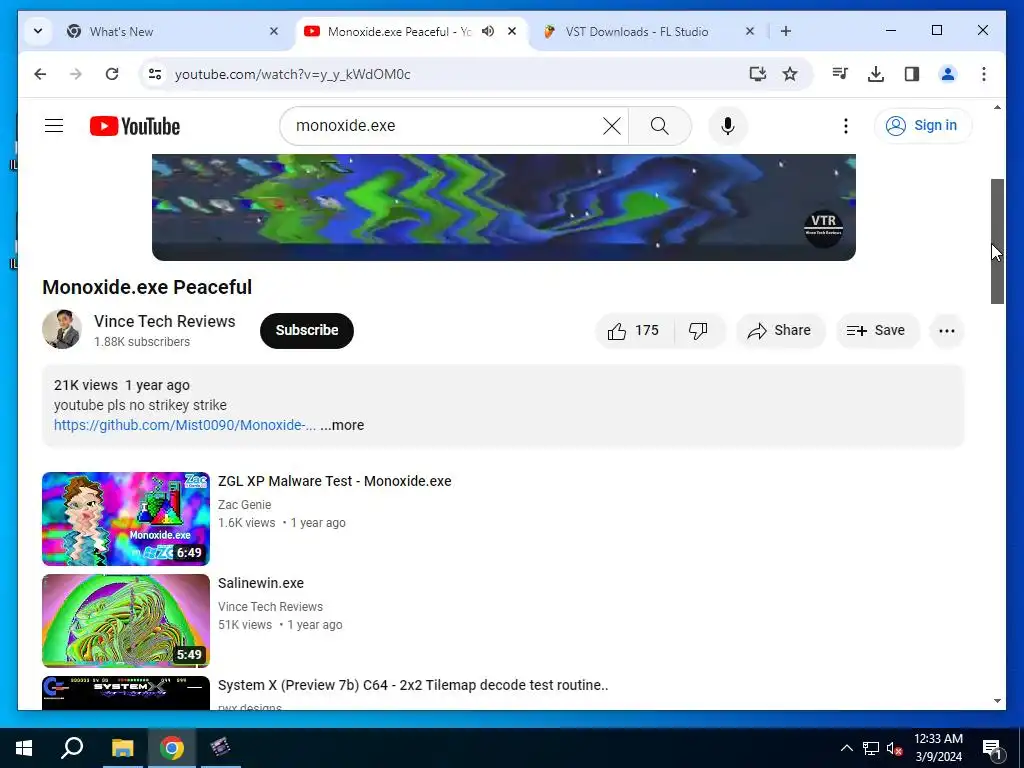Open Windows taskbar search
1024x768 pixels.
72,748
